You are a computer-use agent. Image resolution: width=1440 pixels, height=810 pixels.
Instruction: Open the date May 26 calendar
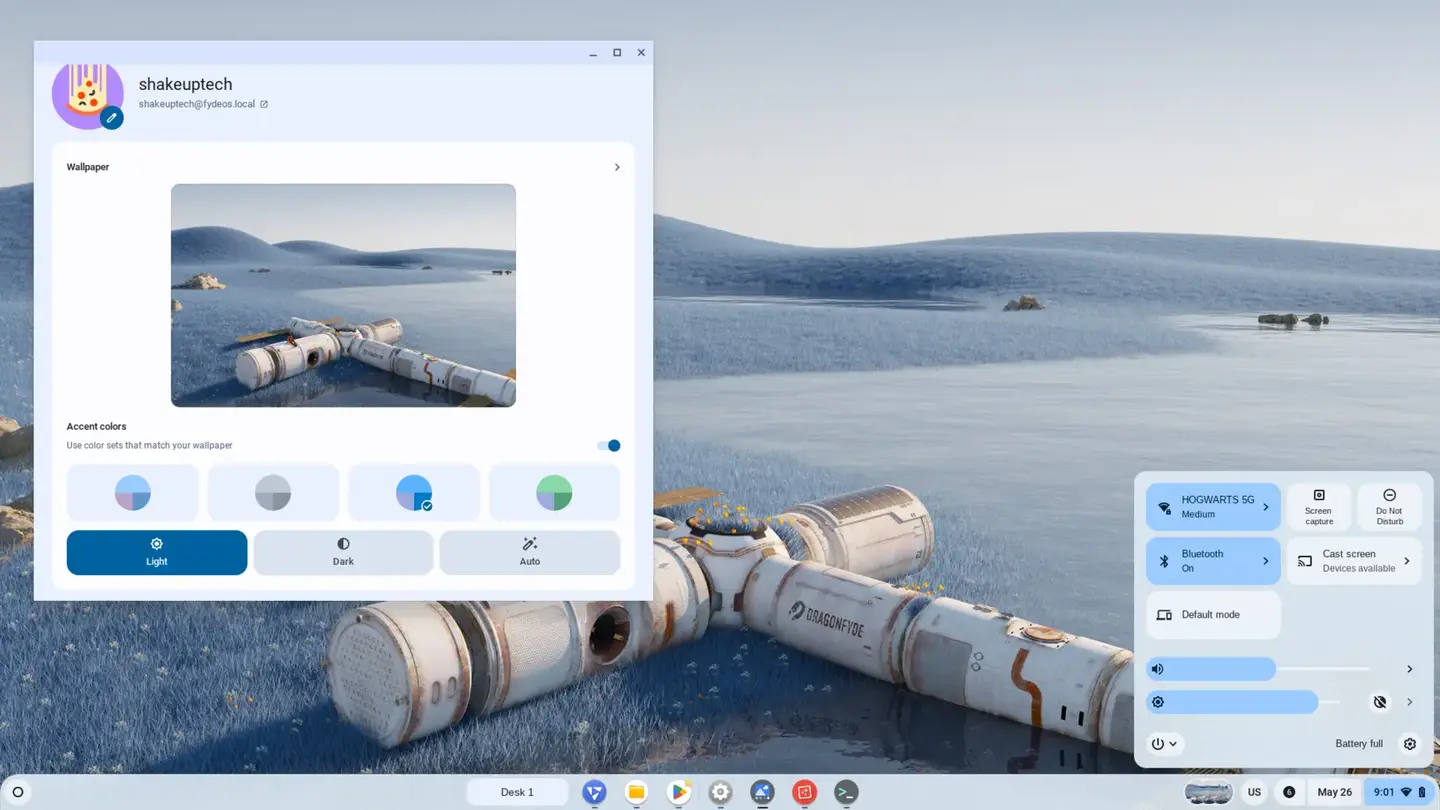click(1334, 791)
